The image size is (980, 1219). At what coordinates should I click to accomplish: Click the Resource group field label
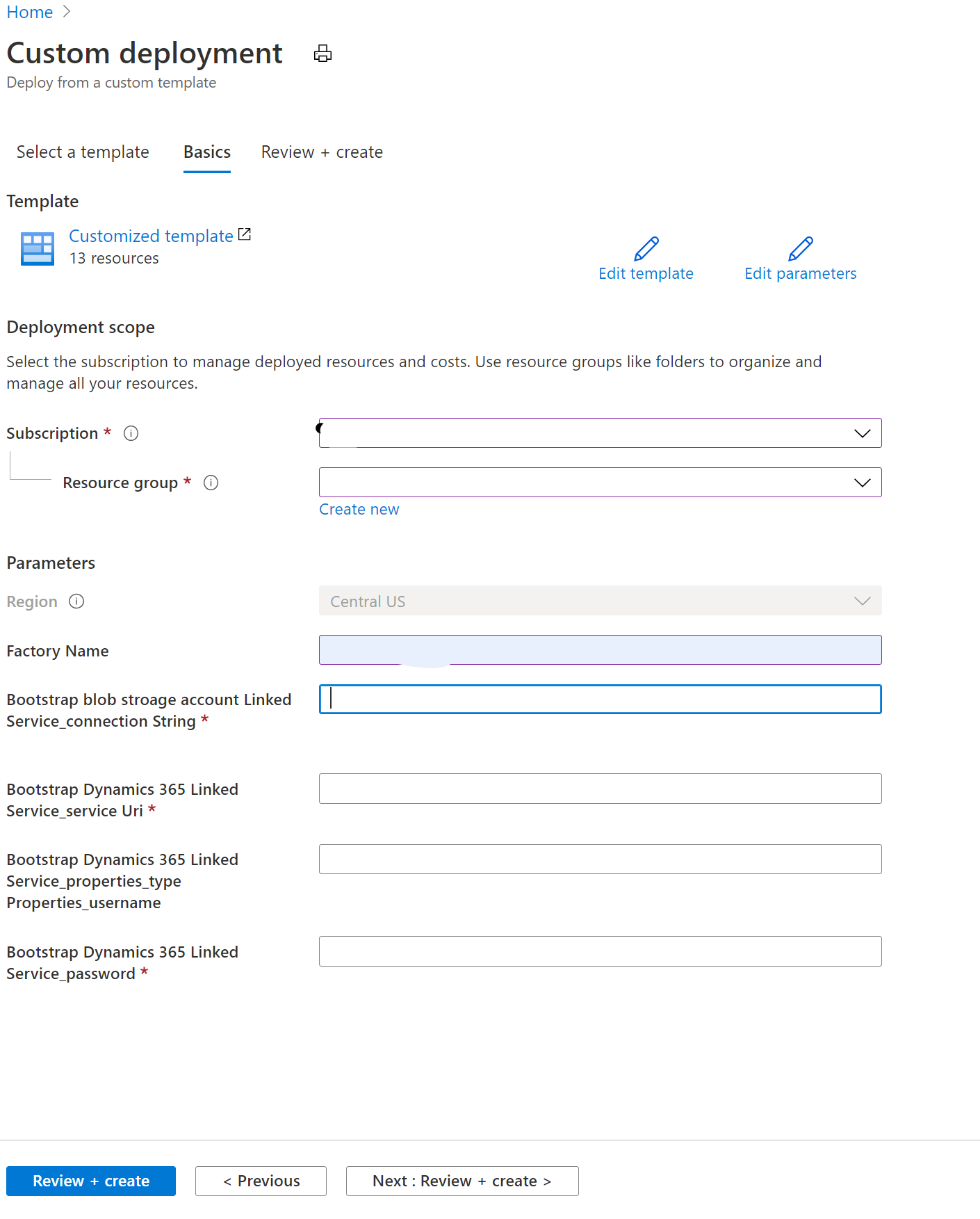click(x=120, y=483)
